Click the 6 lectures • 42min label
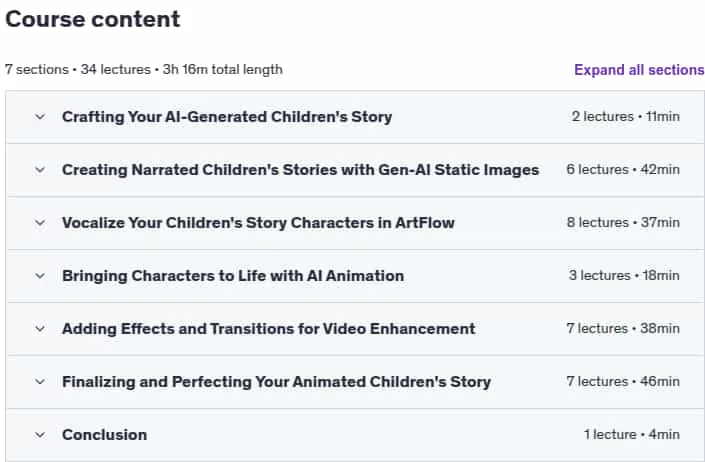Viewport: 705px width, 462px height. [x=623, y=170]
